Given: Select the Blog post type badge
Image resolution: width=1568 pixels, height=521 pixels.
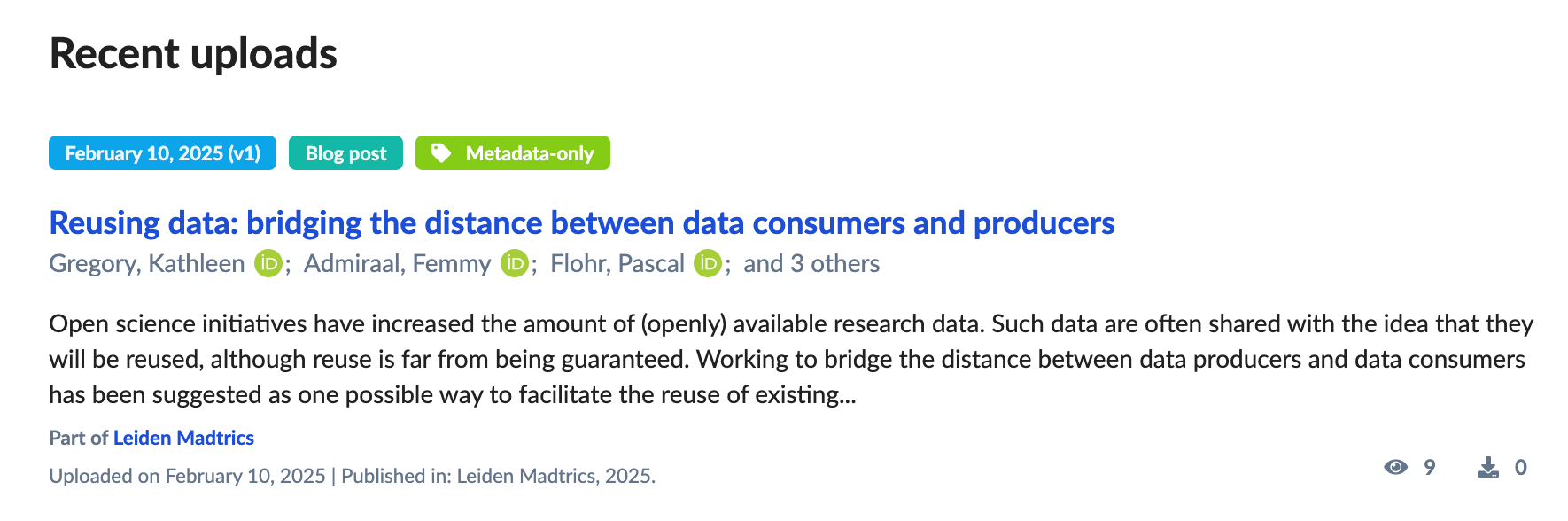Looking at the screenshot, I should click(x=345, y=153).
